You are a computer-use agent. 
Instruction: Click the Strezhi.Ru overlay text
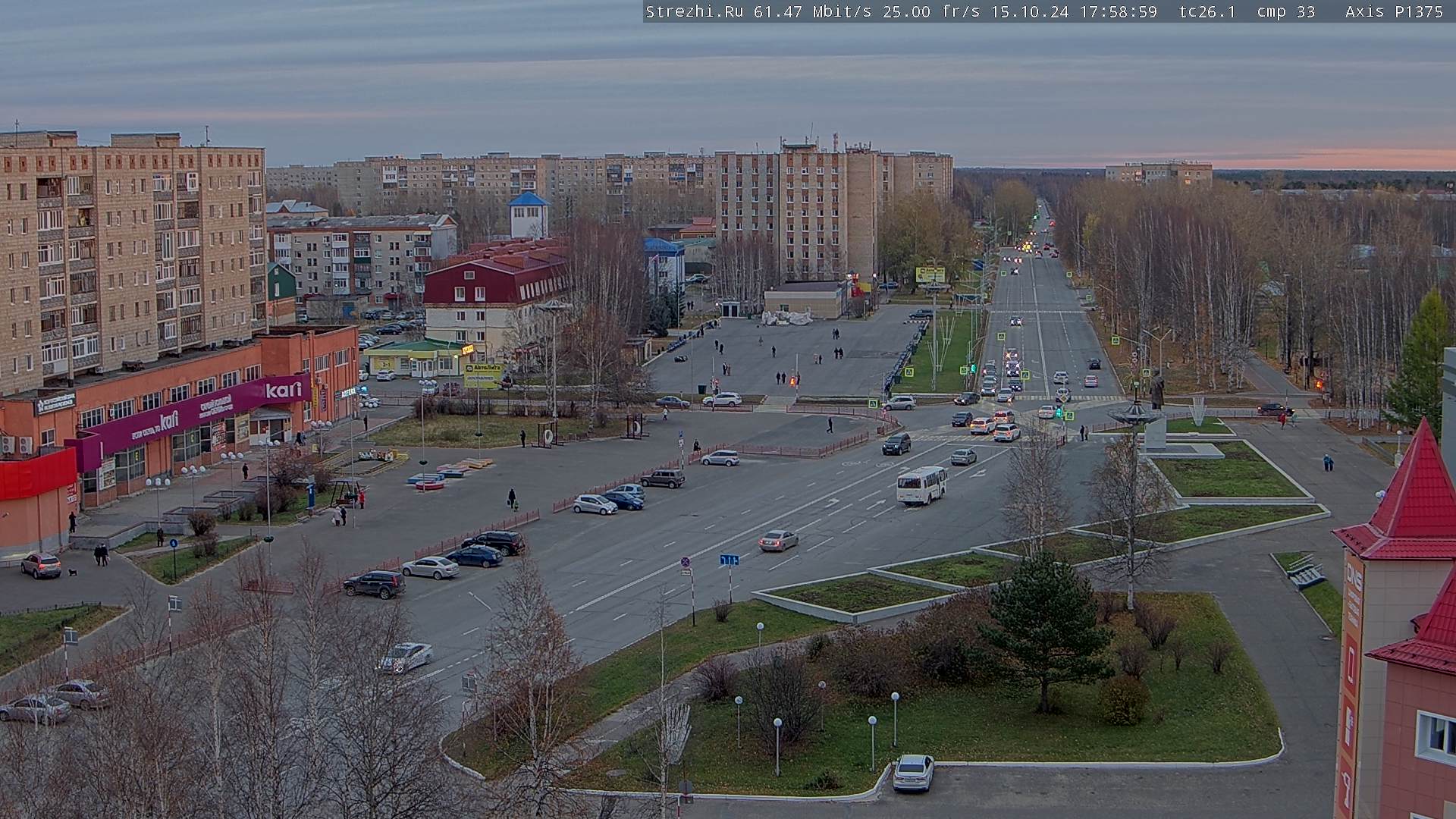[x=694, y=11]
